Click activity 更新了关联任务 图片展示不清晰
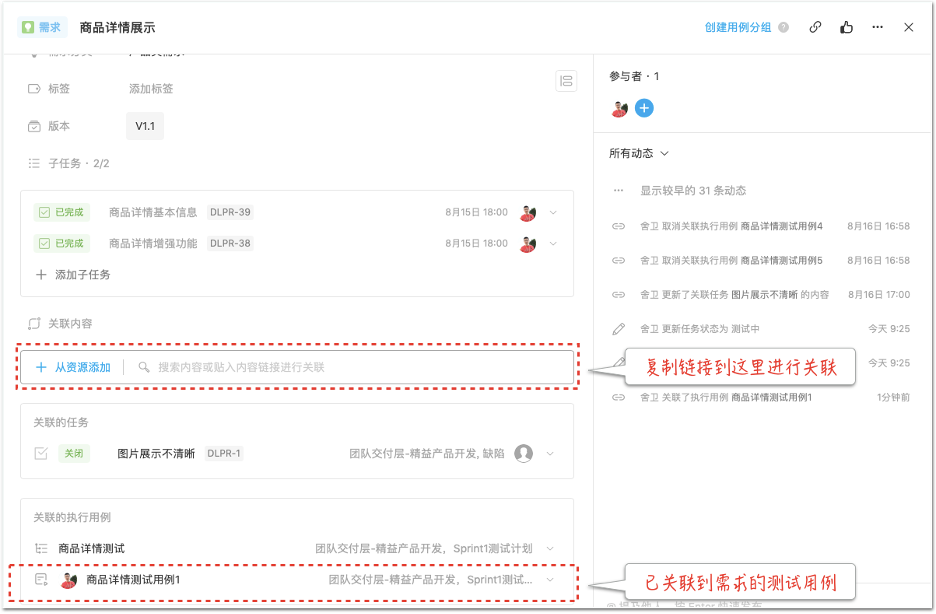This screenshot has height=614, width=936. coord(734,295)
